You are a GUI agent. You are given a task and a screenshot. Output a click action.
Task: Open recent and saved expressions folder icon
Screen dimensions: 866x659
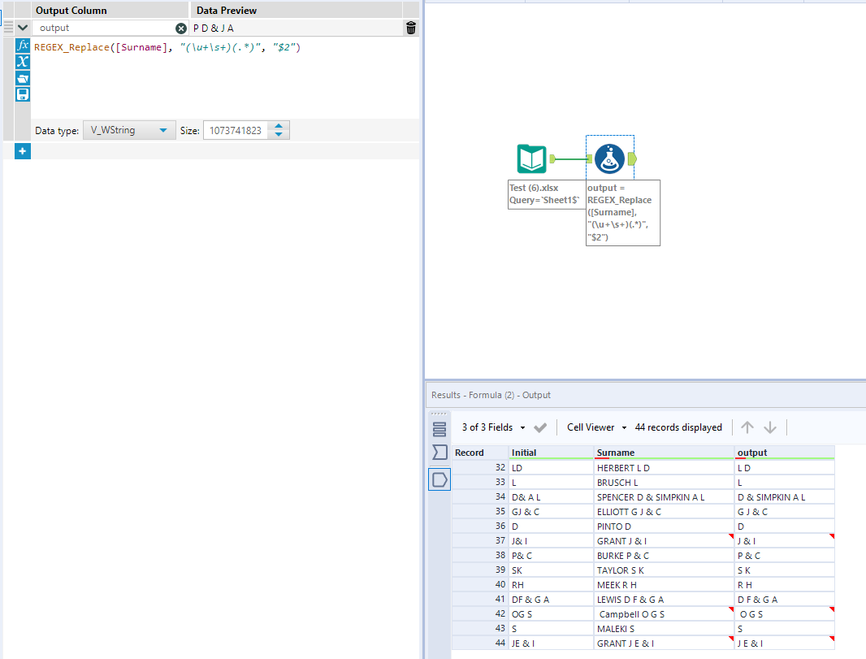pyautogui.click(x=23, y=78)
